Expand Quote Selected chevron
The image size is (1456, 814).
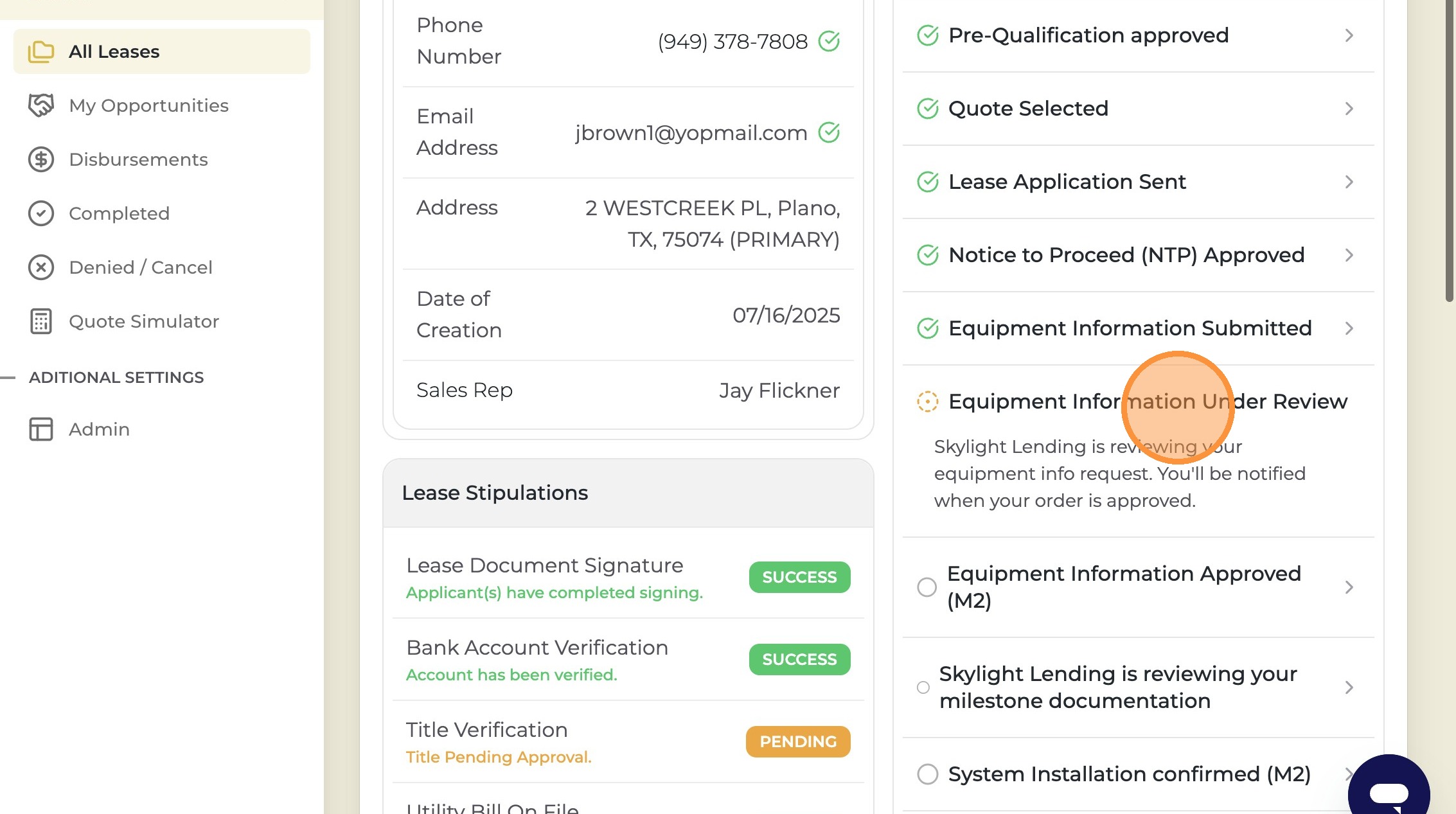[1349, 109]
